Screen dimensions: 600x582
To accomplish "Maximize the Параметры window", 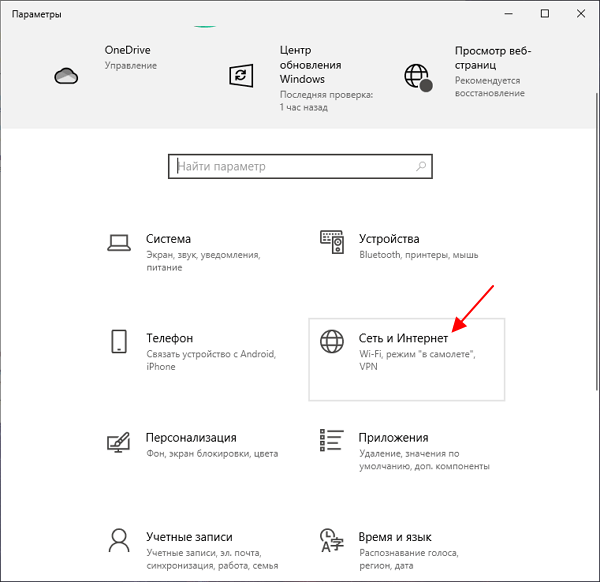I will [x=544, y=14].
